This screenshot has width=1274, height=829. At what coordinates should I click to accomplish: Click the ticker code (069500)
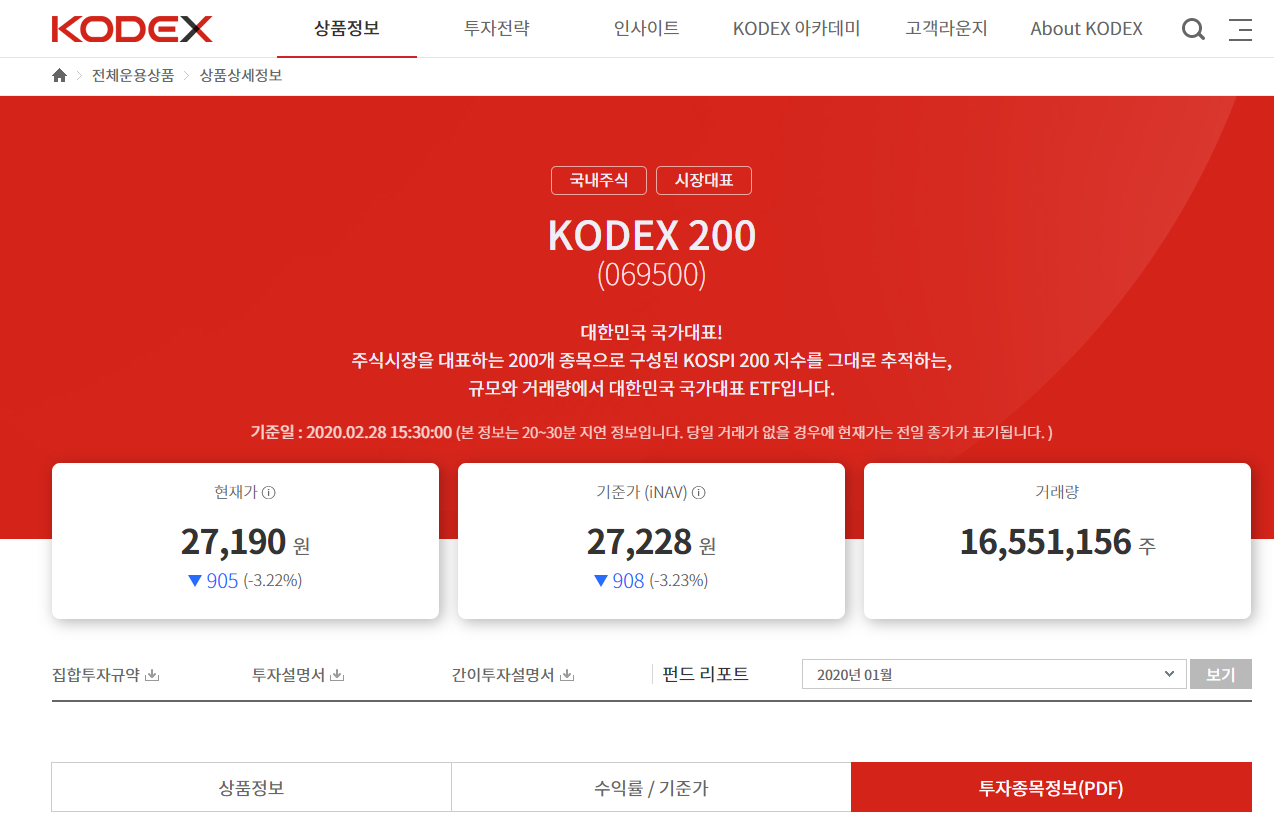click(652, 275)
